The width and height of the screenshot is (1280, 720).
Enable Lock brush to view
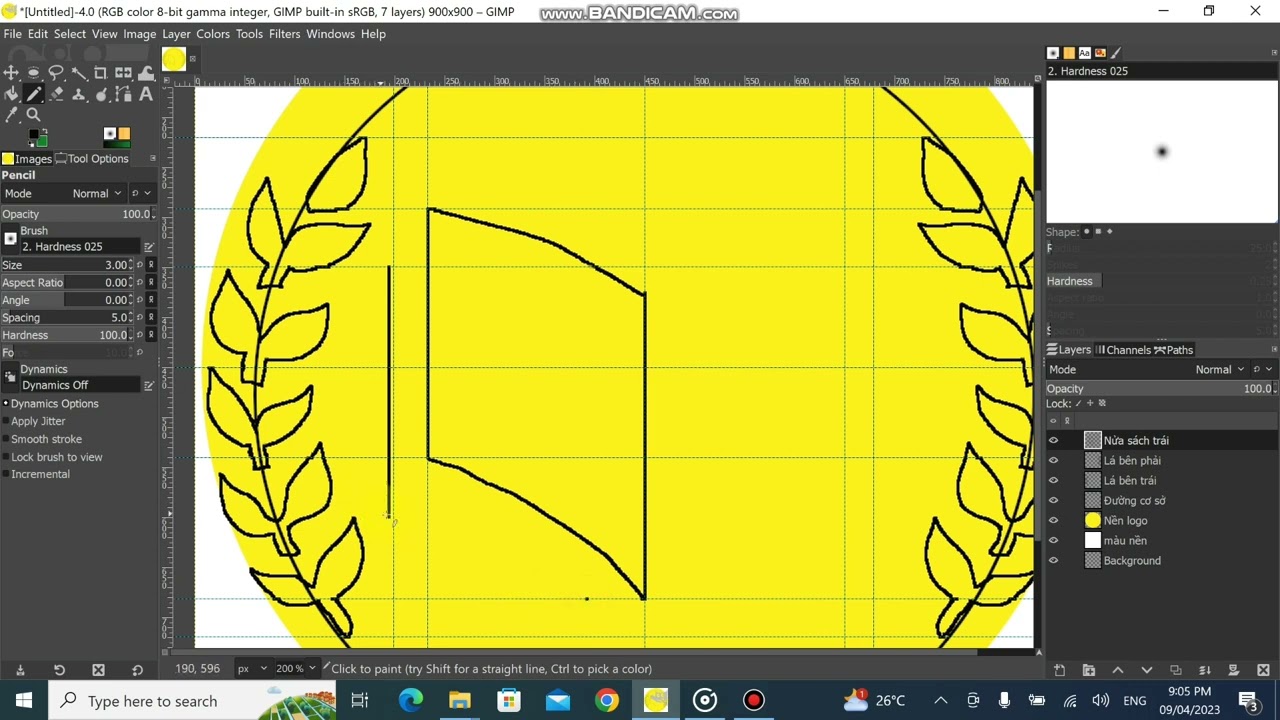point(5,457)
